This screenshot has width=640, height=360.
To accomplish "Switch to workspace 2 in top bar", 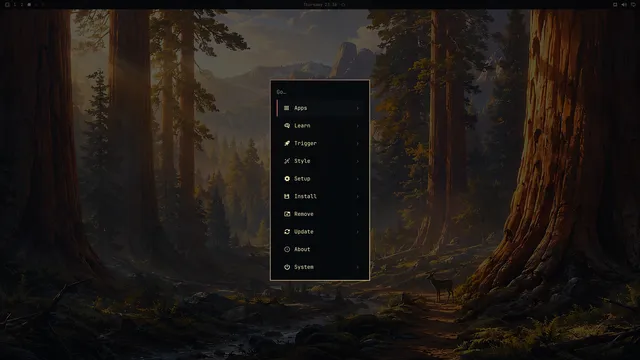I will click(22, 4).
